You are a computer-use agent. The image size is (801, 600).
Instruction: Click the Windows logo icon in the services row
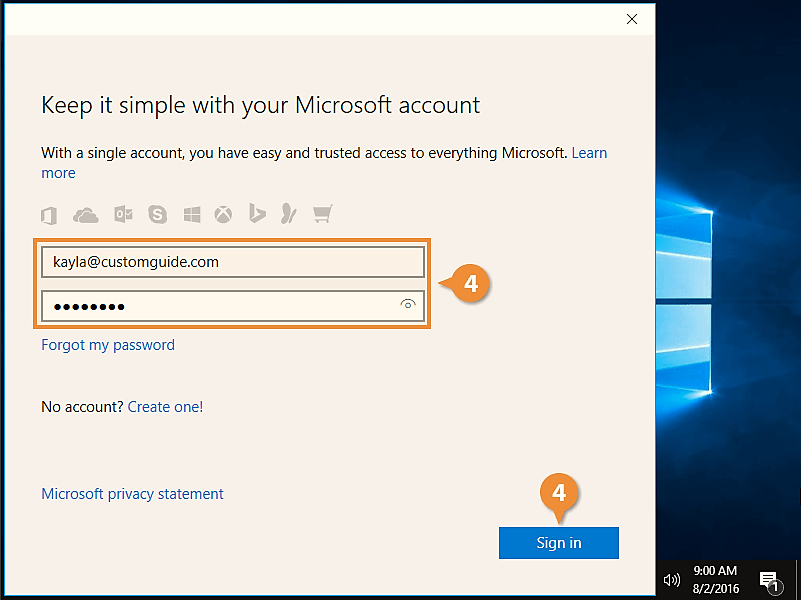click(192, 215)
